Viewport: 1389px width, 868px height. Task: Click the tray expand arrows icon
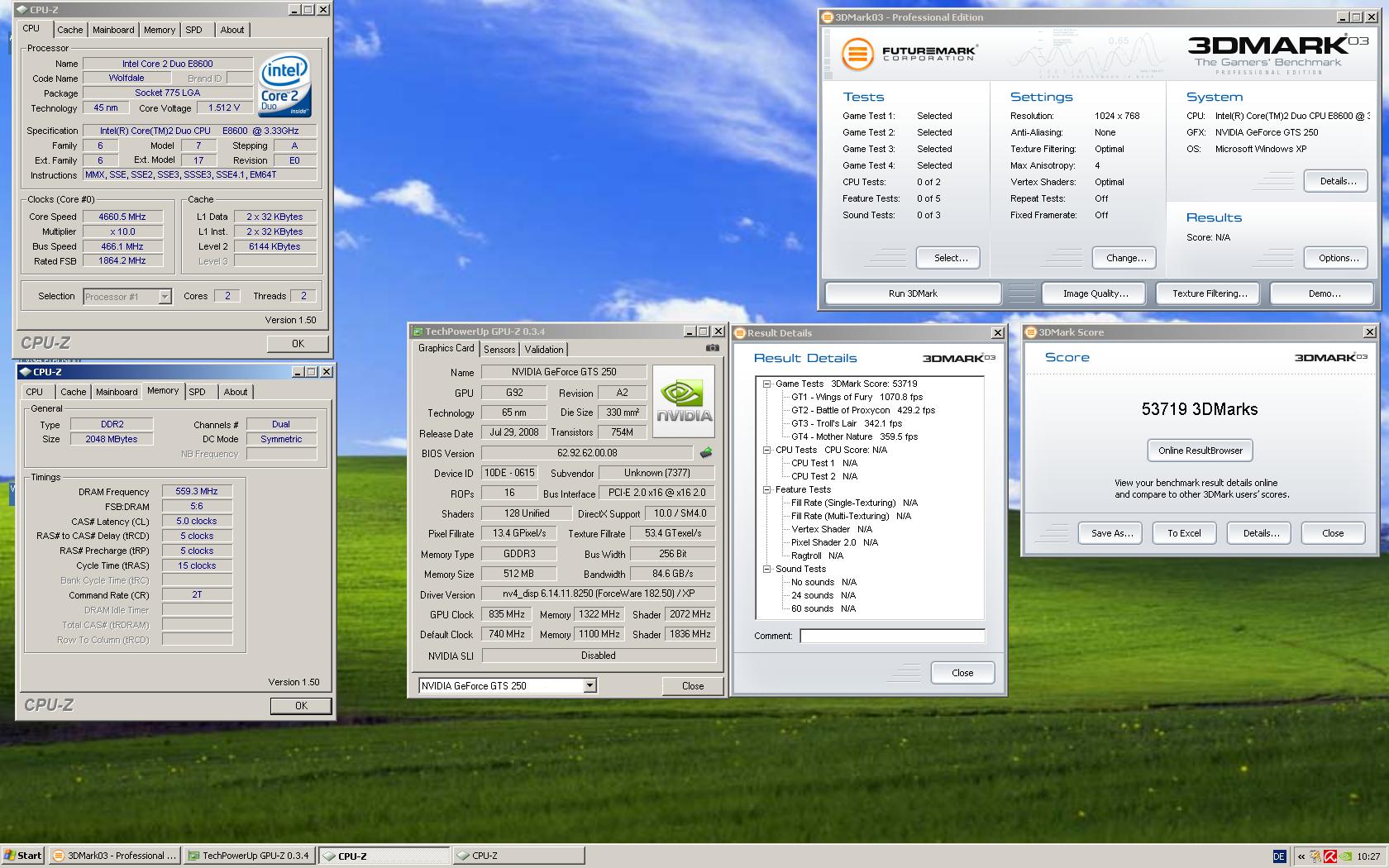tap(1302, 856)
